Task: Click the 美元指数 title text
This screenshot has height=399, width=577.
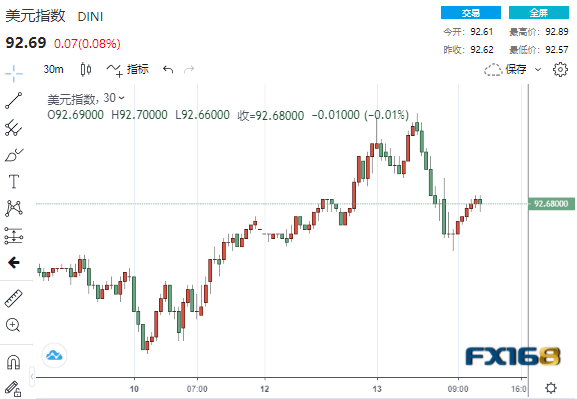Action: click(35, 16)
